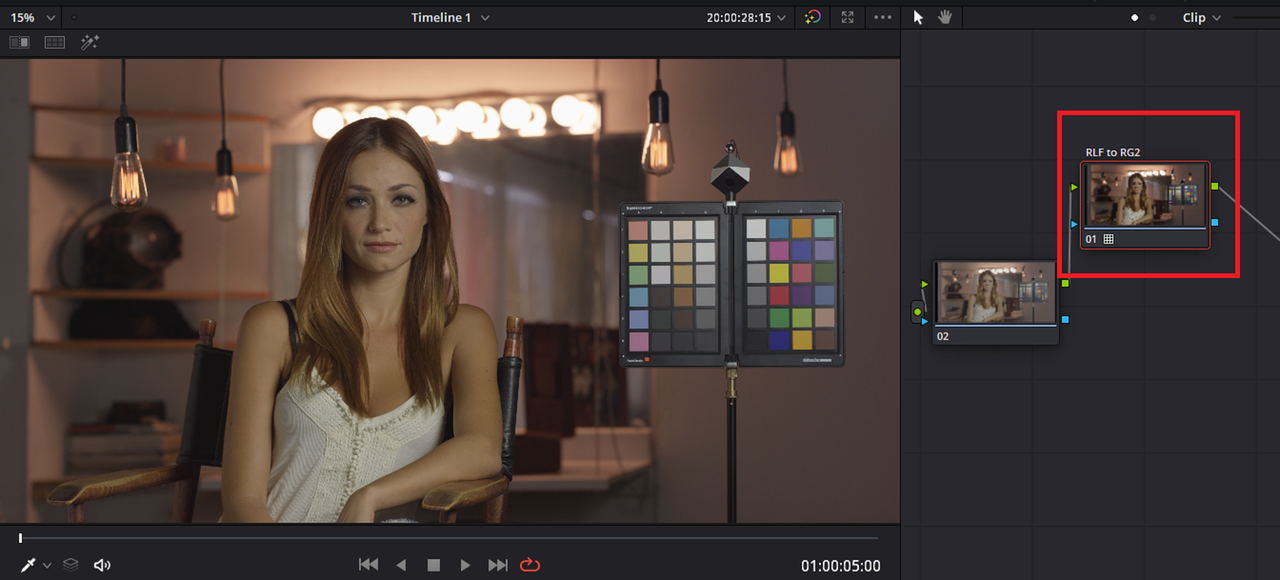This screenshot has width=1280, height=580.
Task: Click the Enhanced Viewer expand icon
Action: point(848,17)
